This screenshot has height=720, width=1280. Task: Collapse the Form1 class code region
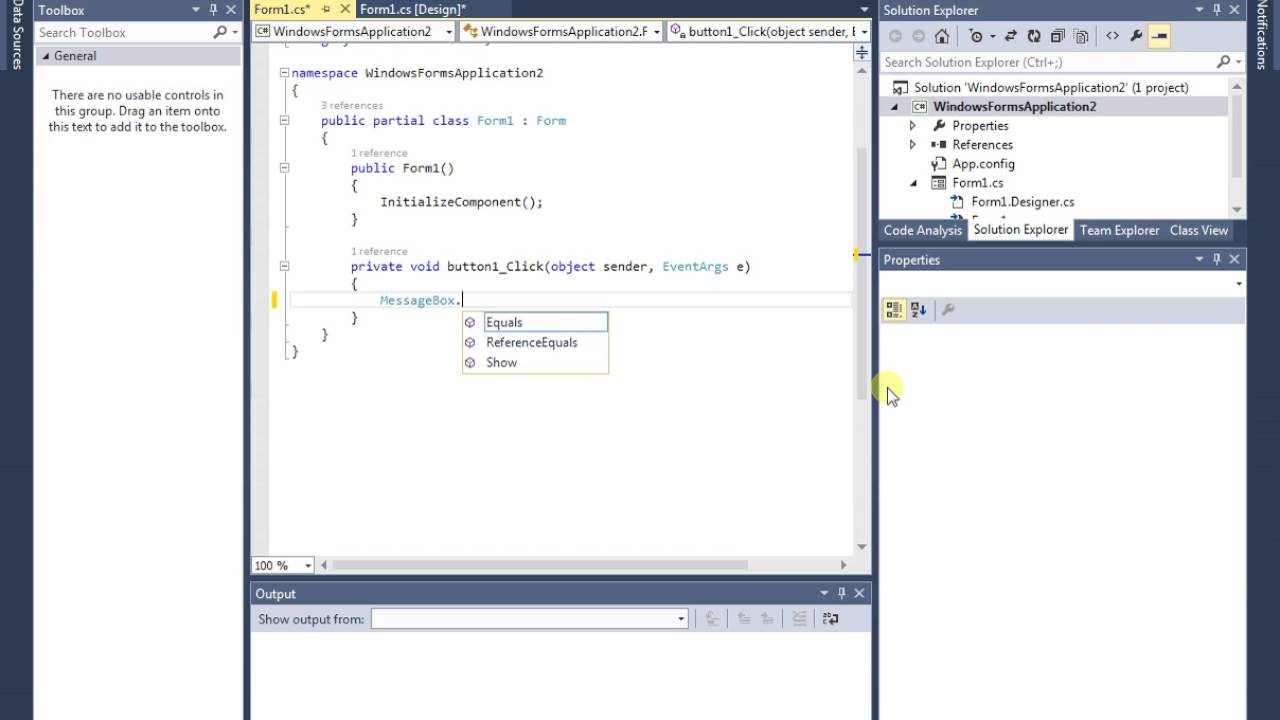[284, 121]
